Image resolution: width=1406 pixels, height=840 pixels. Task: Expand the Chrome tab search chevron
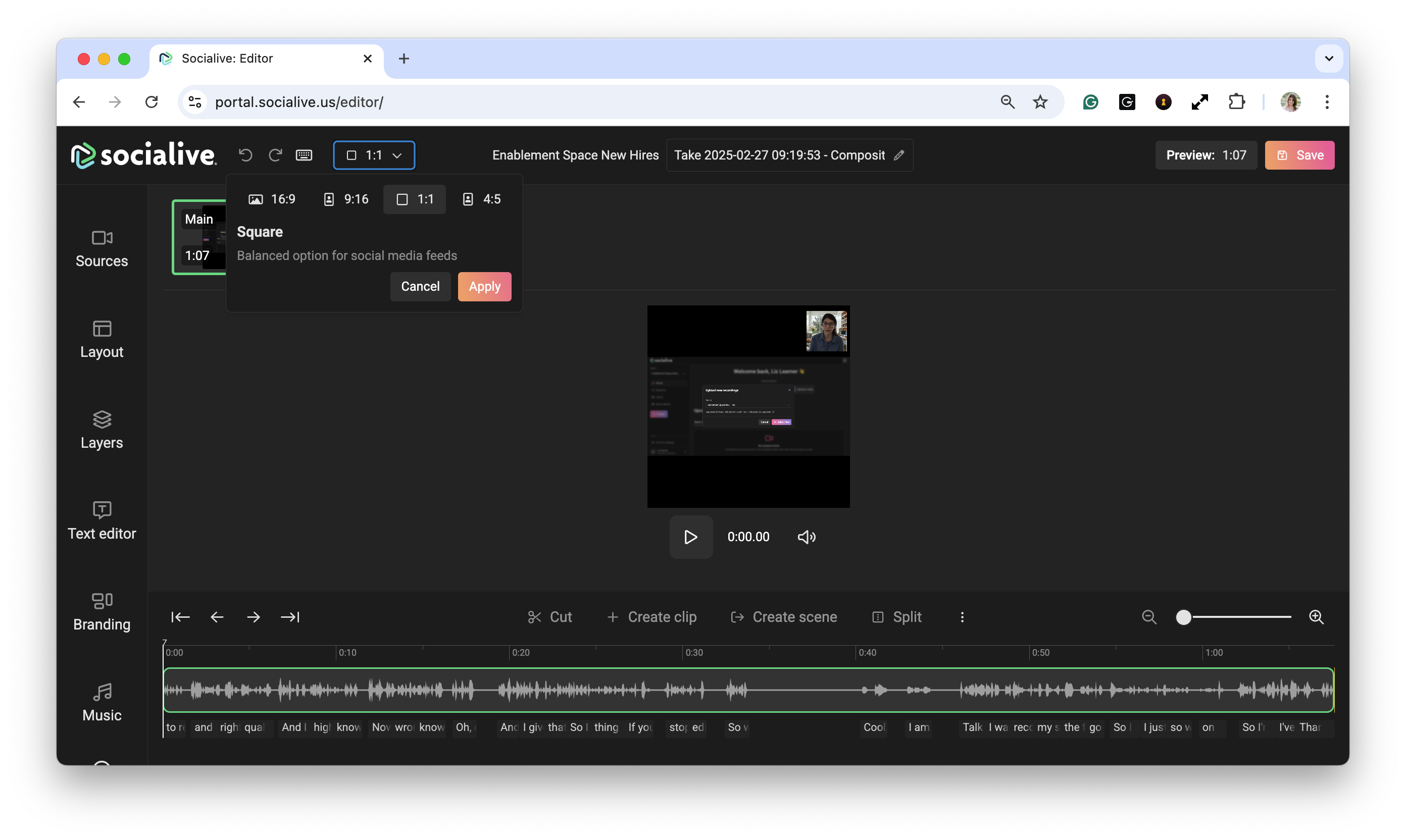point(1329,58)
